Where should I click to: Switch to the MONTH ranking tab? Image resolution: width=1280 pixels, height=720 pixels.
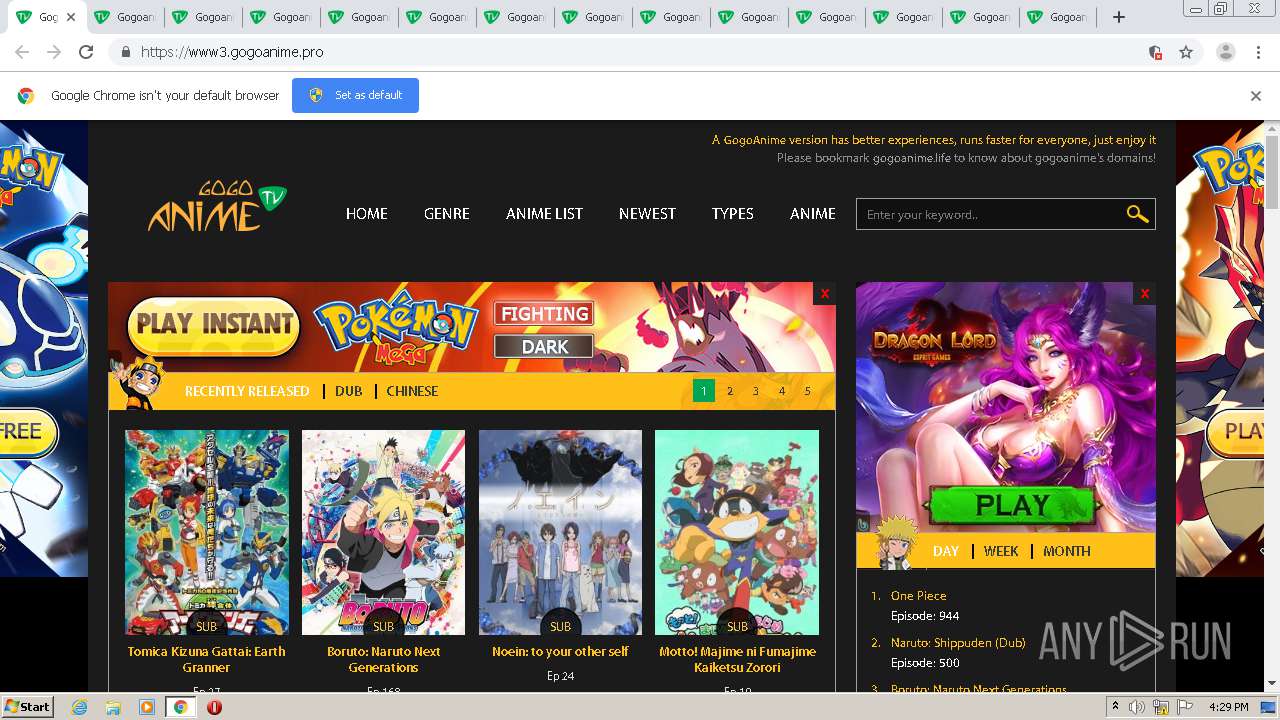click(x=1067, y=551)
